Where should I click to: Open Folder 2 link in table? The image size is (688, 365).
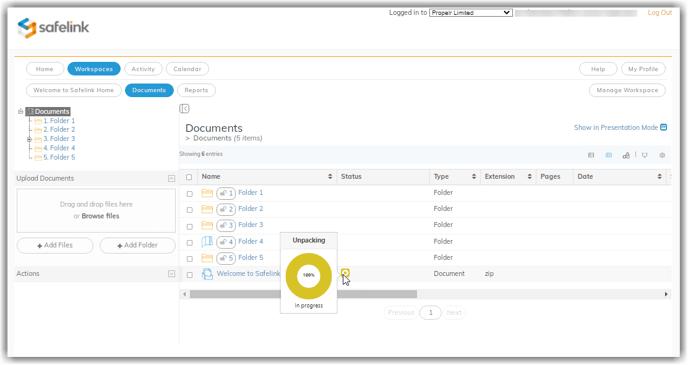[251, 208]
